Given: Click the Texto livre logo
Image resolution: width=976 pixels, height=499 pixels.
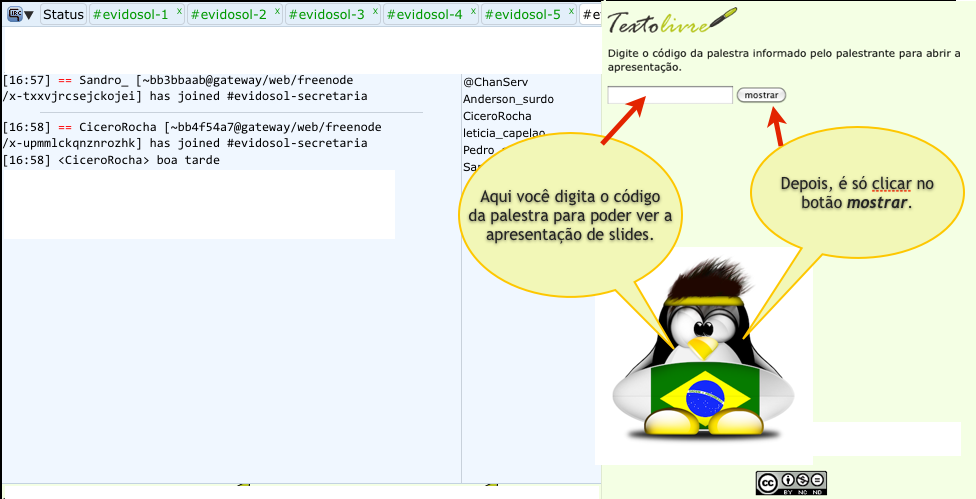Looking at the screenshot, I should (672, 21).
